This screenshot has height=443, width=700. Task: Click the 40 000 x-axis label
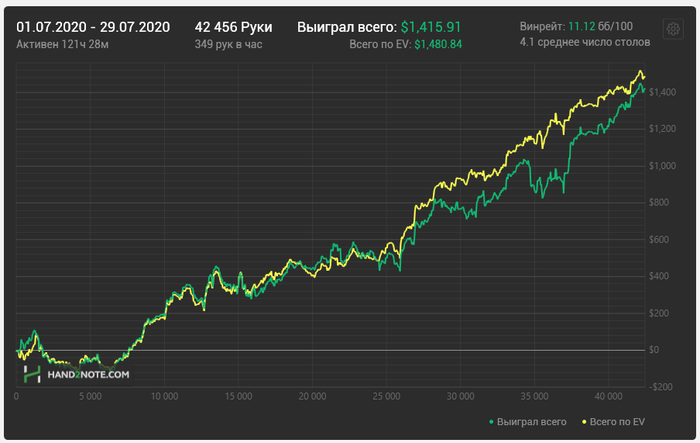608,396
